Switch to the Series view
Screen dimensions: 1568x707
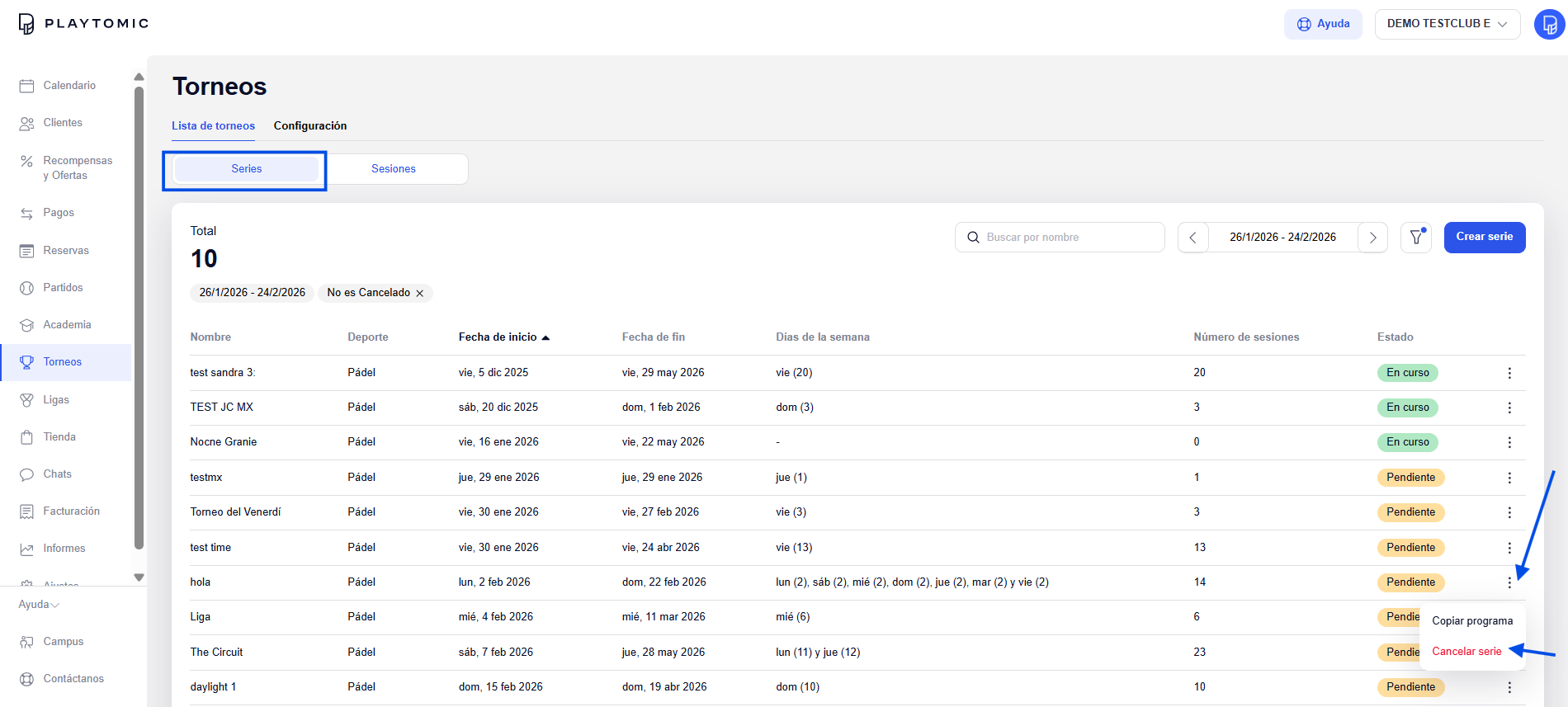(247, 169)
